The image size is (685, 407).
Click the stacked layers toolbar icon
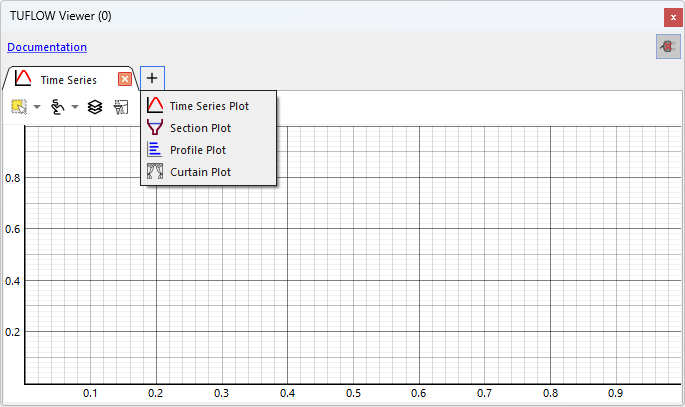[95, 106]
